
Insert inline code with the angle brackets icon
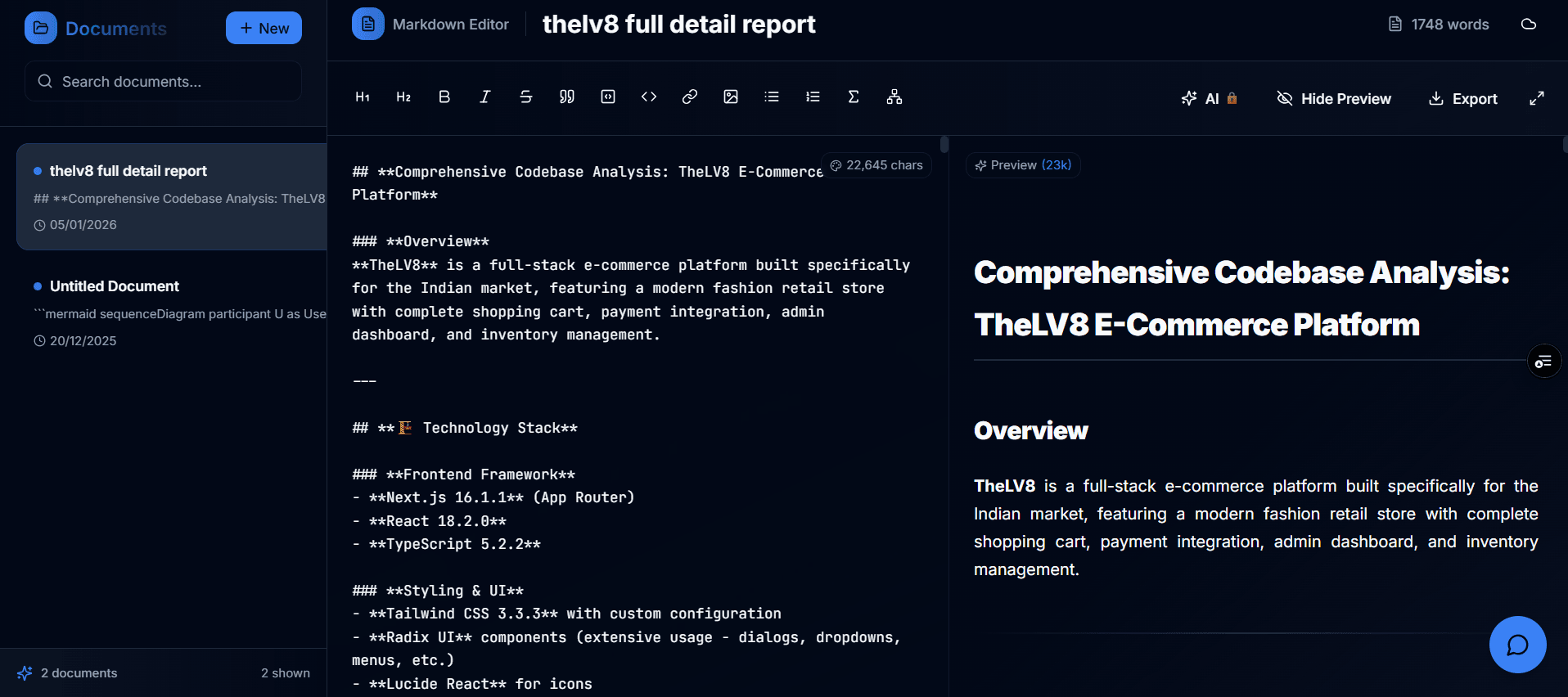click(649, 97)
